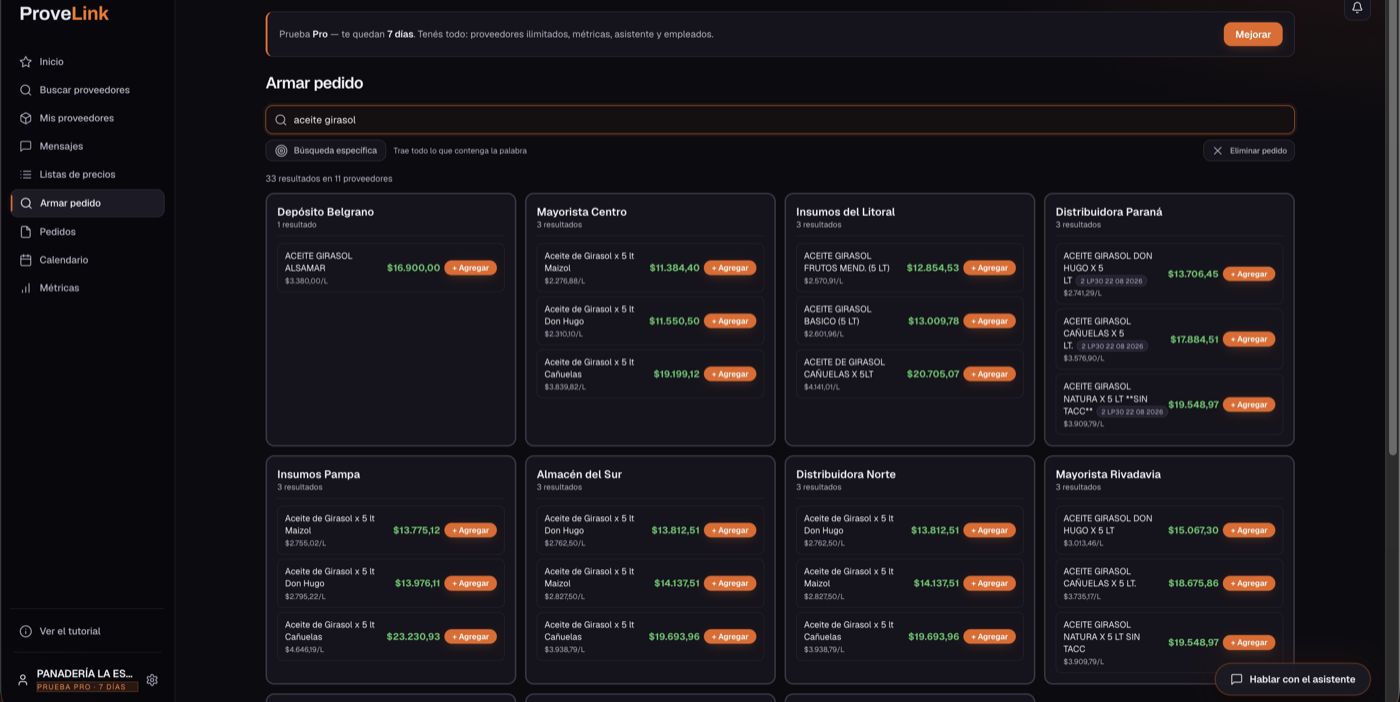This screenshot has width=1400, height=702.
Task: Add Mayorista Centro Maizol oil at $11.384,40
Action: 730,268
